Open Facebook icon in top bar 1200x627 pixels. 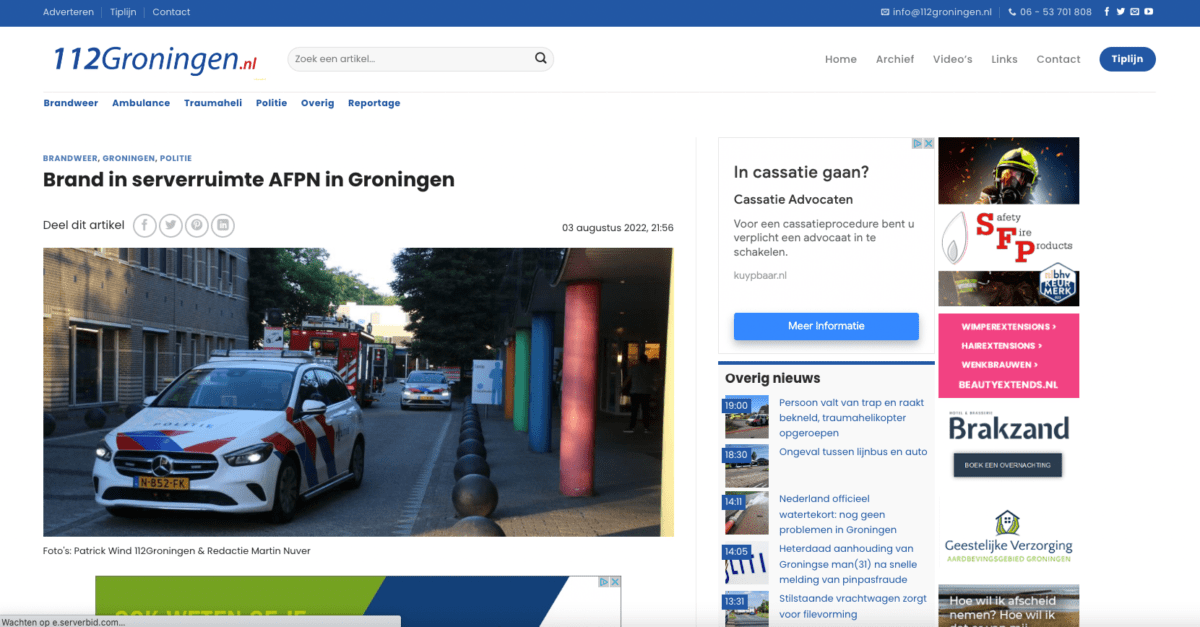1107,12
